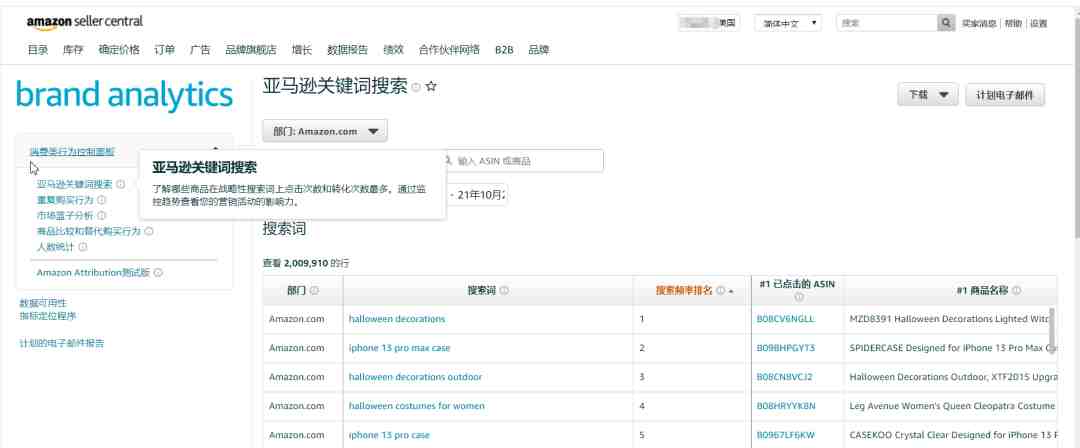Screen dimensions: 1080x448
Task: Open the marketplace selector showing 美国
Action: (708, 23)
